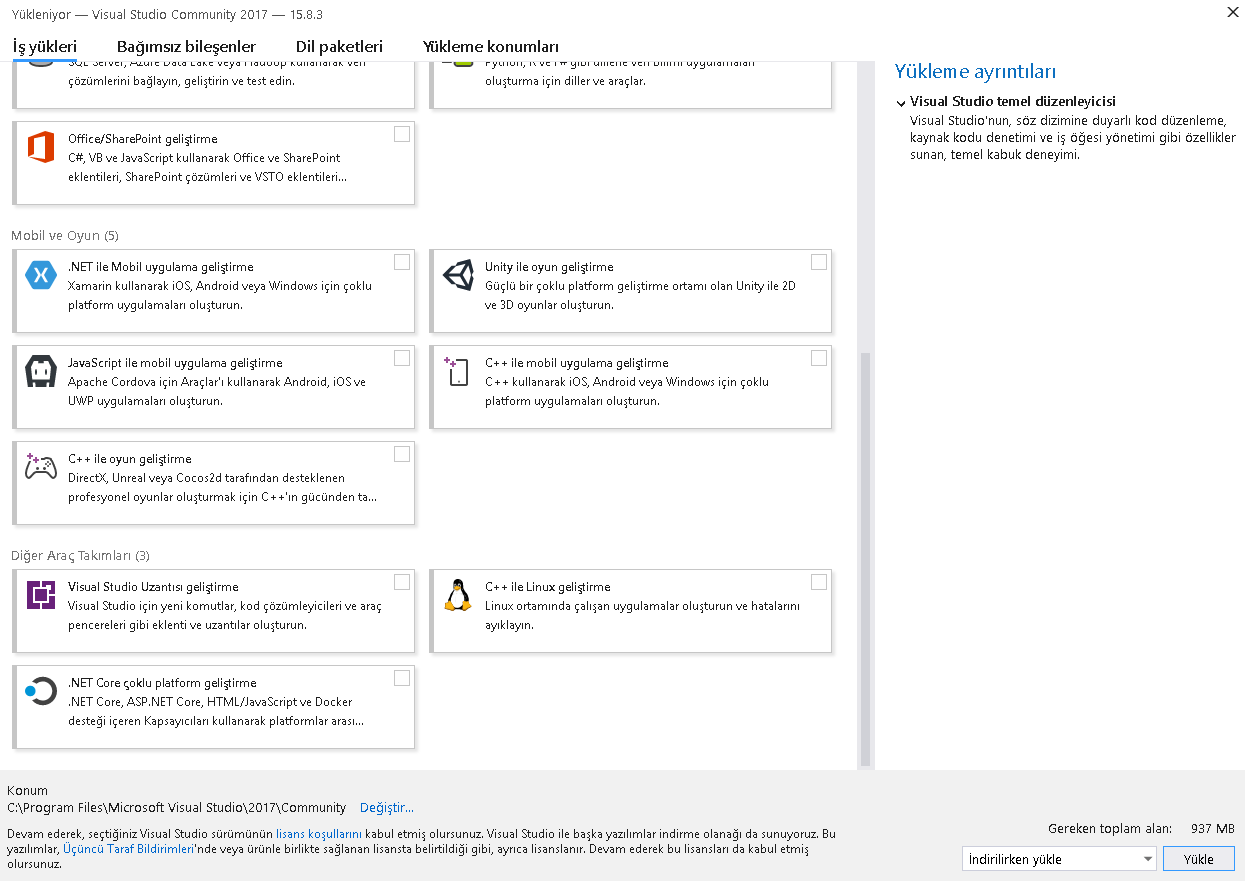Click the Xamarin mobile development icon
The width and height of the screenshot is (1245, 881).
[41, 275]
